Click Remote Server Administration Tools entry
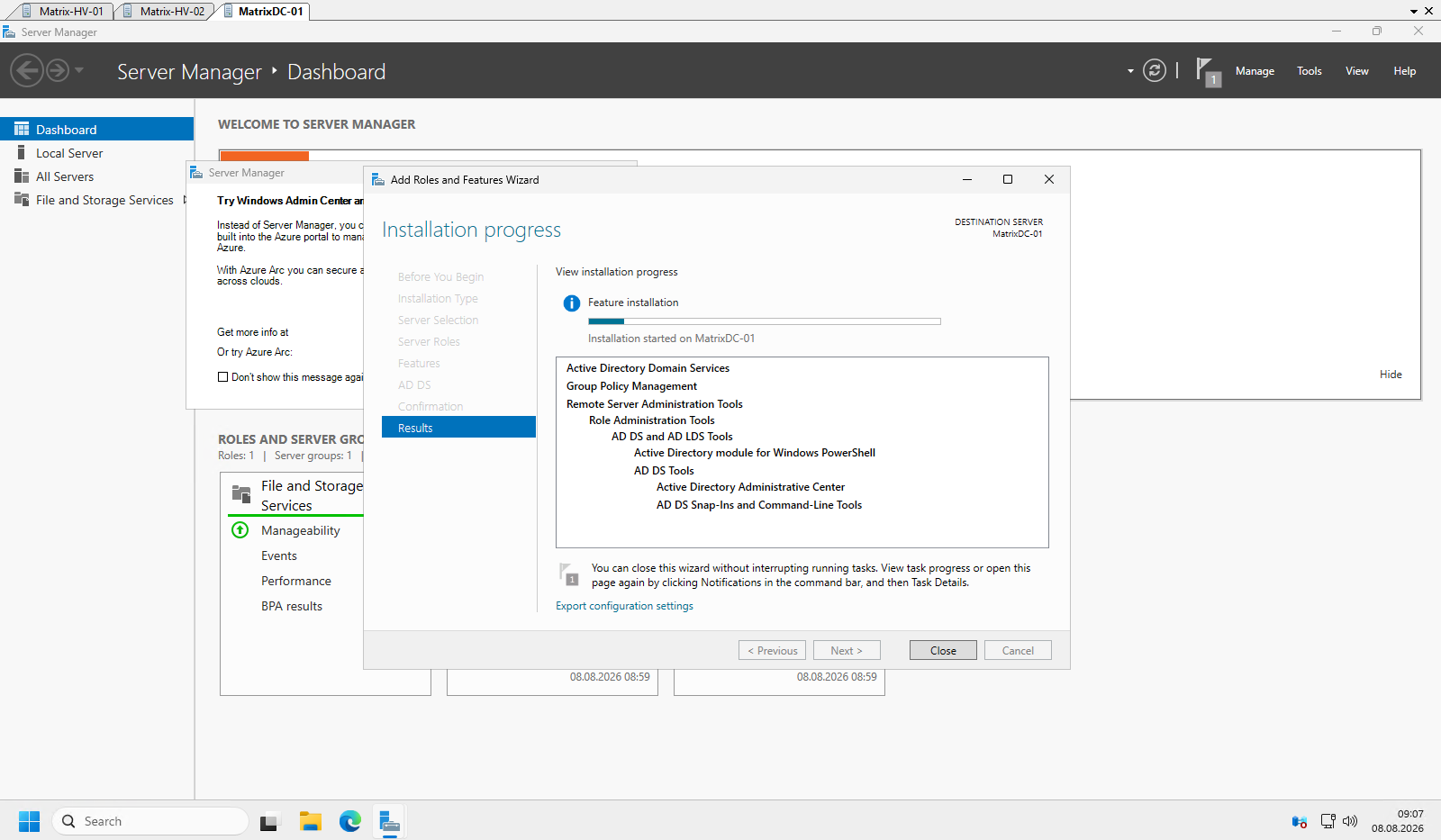 655,404
